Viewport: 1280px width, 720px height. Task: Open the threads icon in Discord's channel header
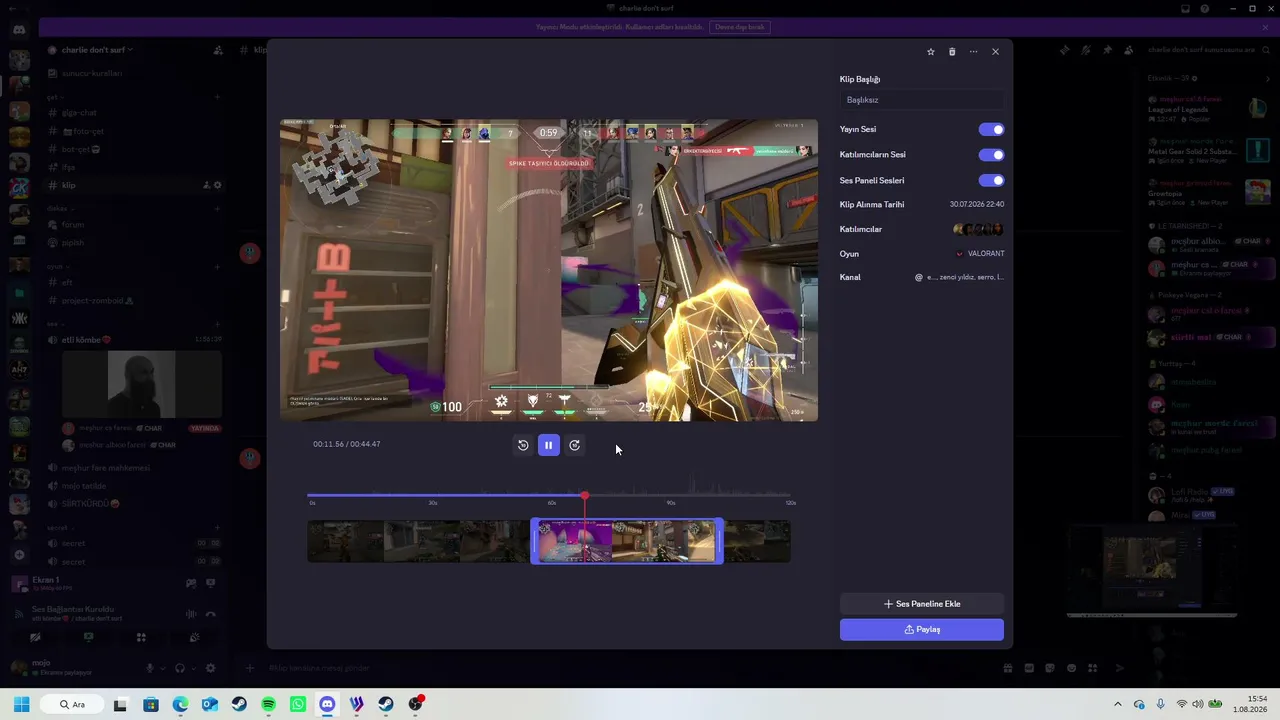click(x=1064, y=50)
